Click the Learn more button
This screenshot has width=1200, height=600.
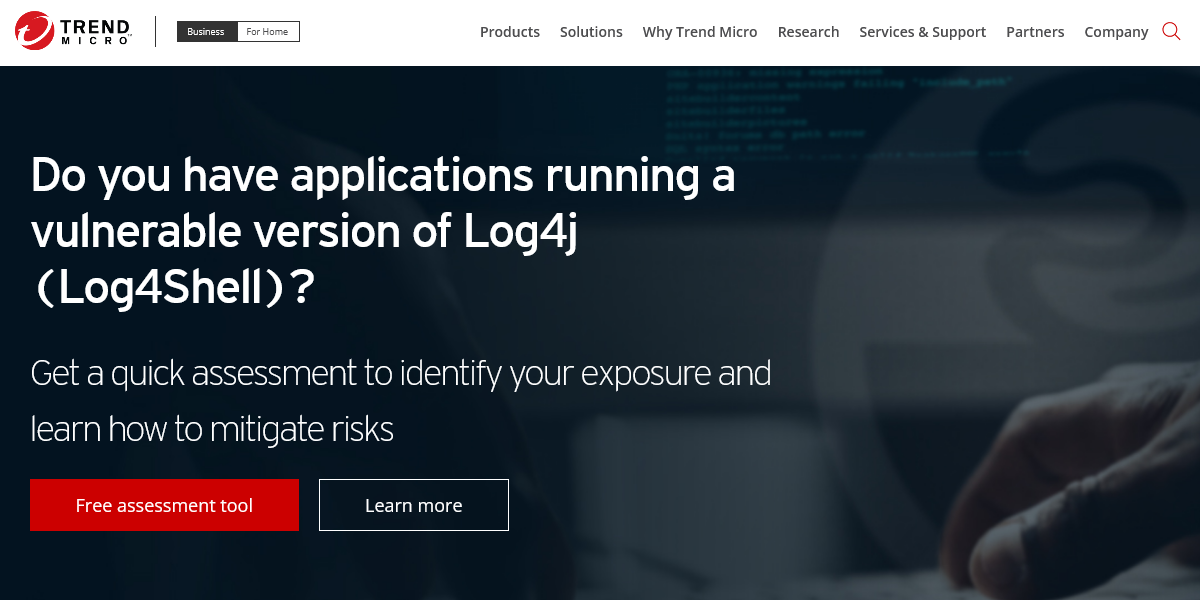414,505
